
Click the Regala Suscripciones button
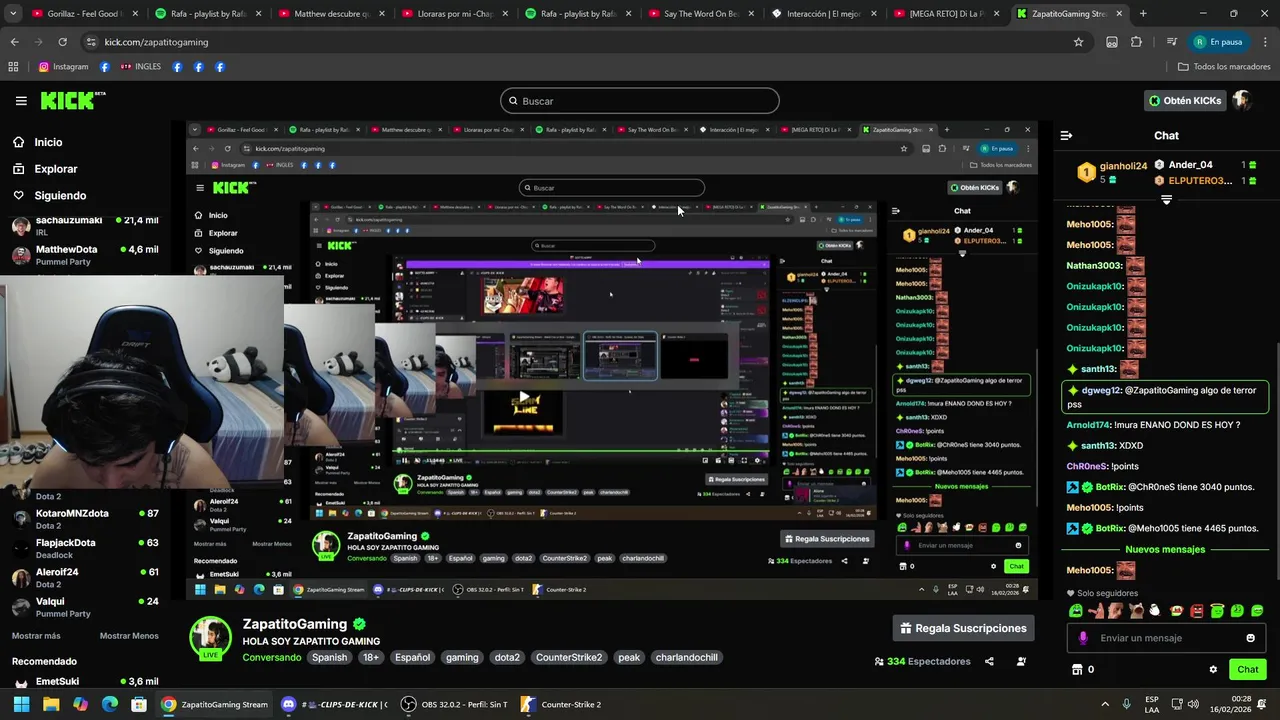click(x=963, y=628)
